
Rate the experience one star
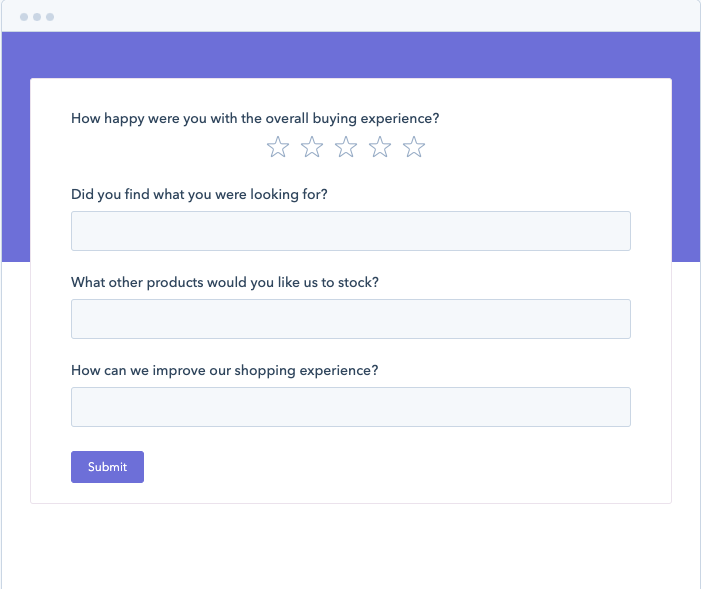(x=278, y=148)
